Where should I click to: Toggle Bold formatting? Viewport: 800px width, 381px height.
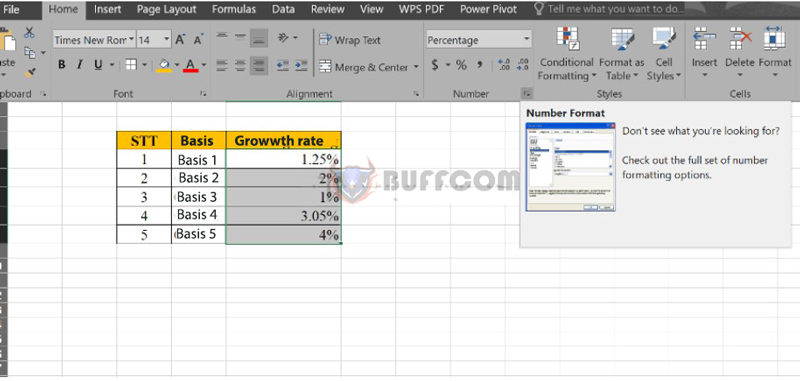[62, 65]
